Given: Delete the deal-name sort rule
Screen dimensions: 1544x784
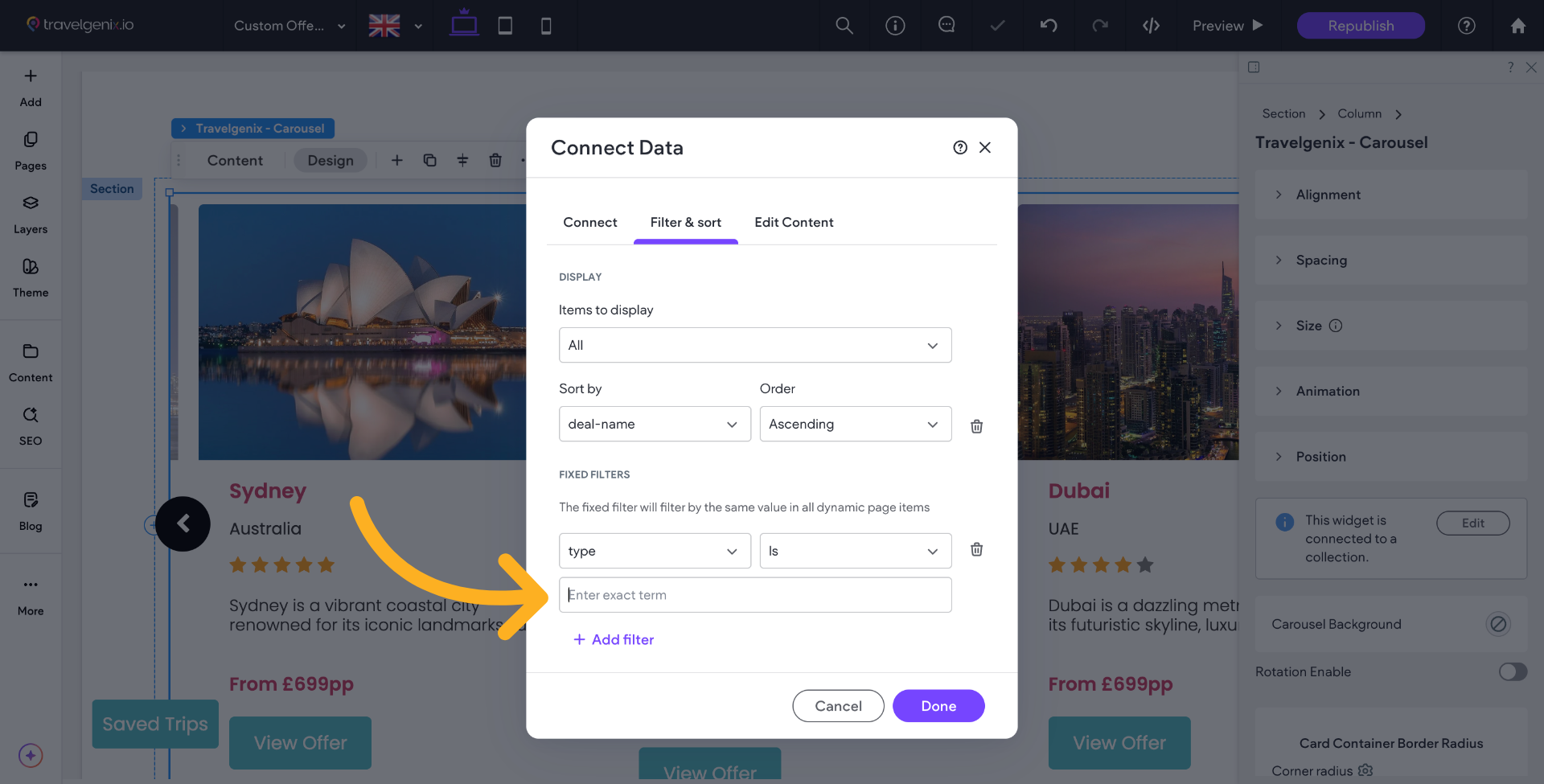Looking at the screenshot, I should (976, 426).
